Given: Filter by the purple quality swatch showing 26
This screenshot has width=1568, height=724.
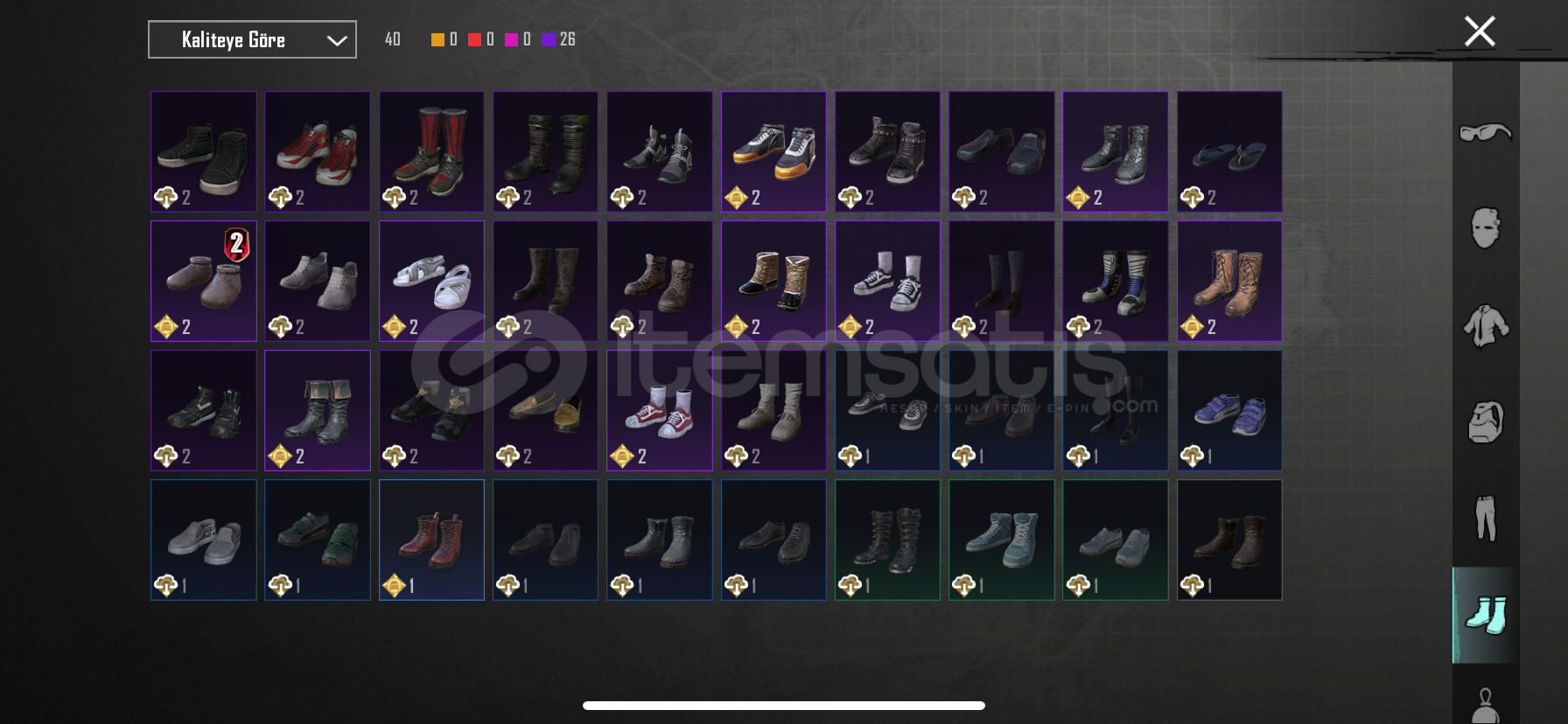Looking at the screenshot, I should 549,39.
